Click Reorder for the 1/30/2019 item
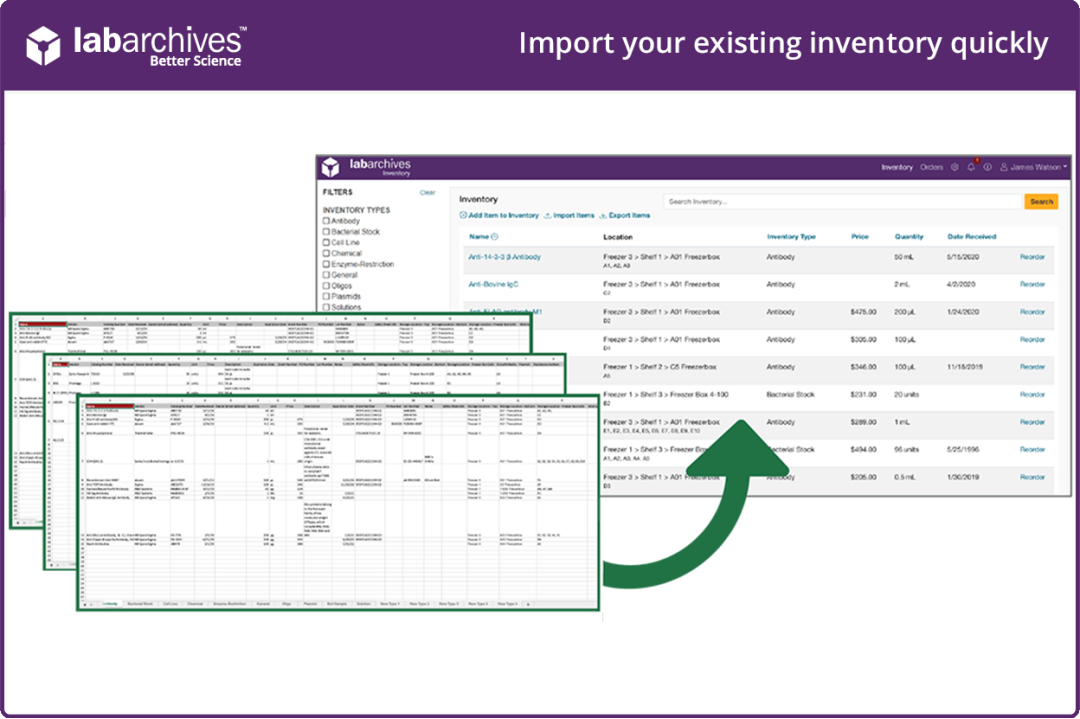 [1032, 477]
